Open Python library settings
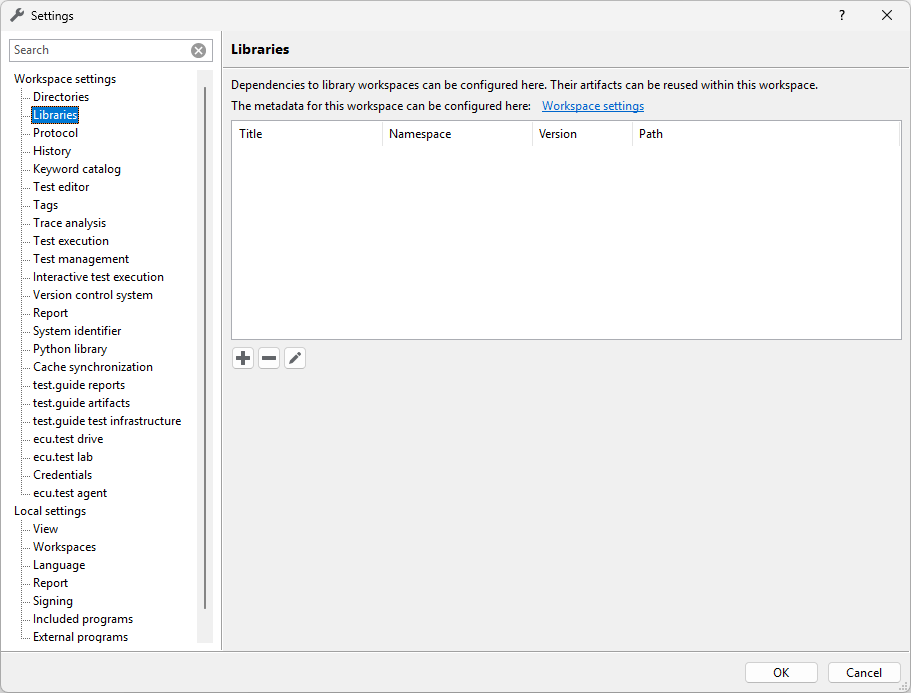911x693 pixels. point(70,349)
